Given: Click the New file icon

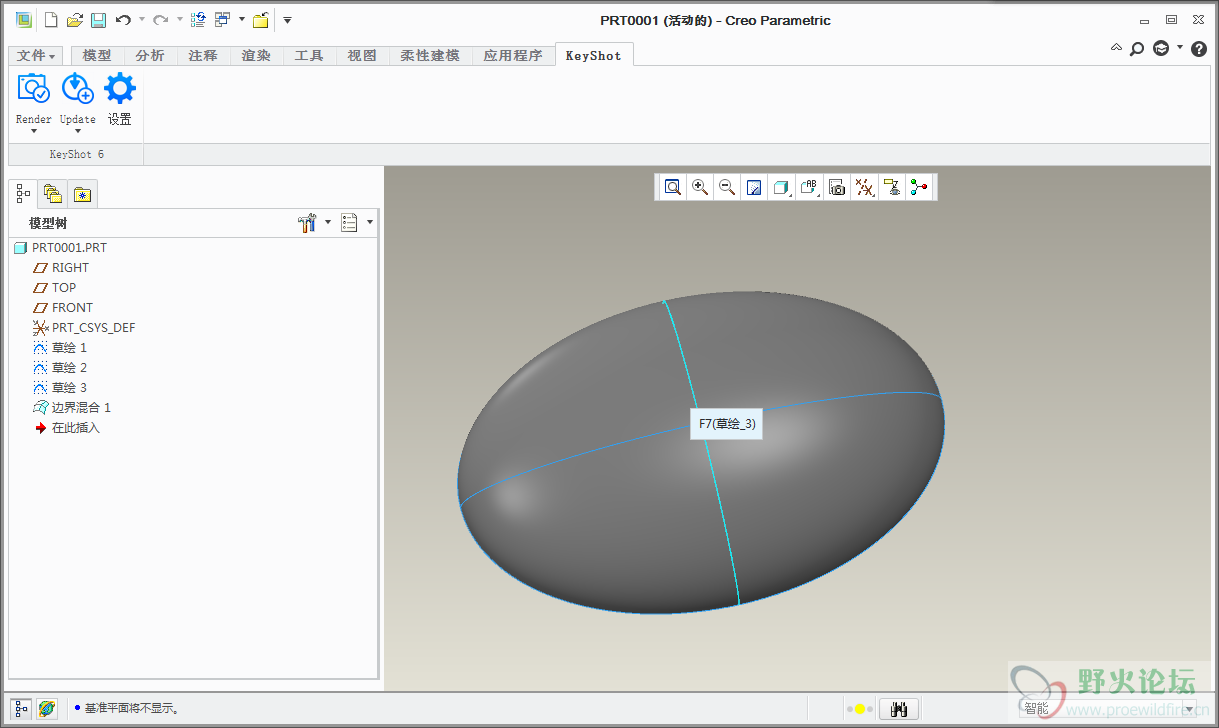Looking at the screenshot, I should [x=51, y=20].
